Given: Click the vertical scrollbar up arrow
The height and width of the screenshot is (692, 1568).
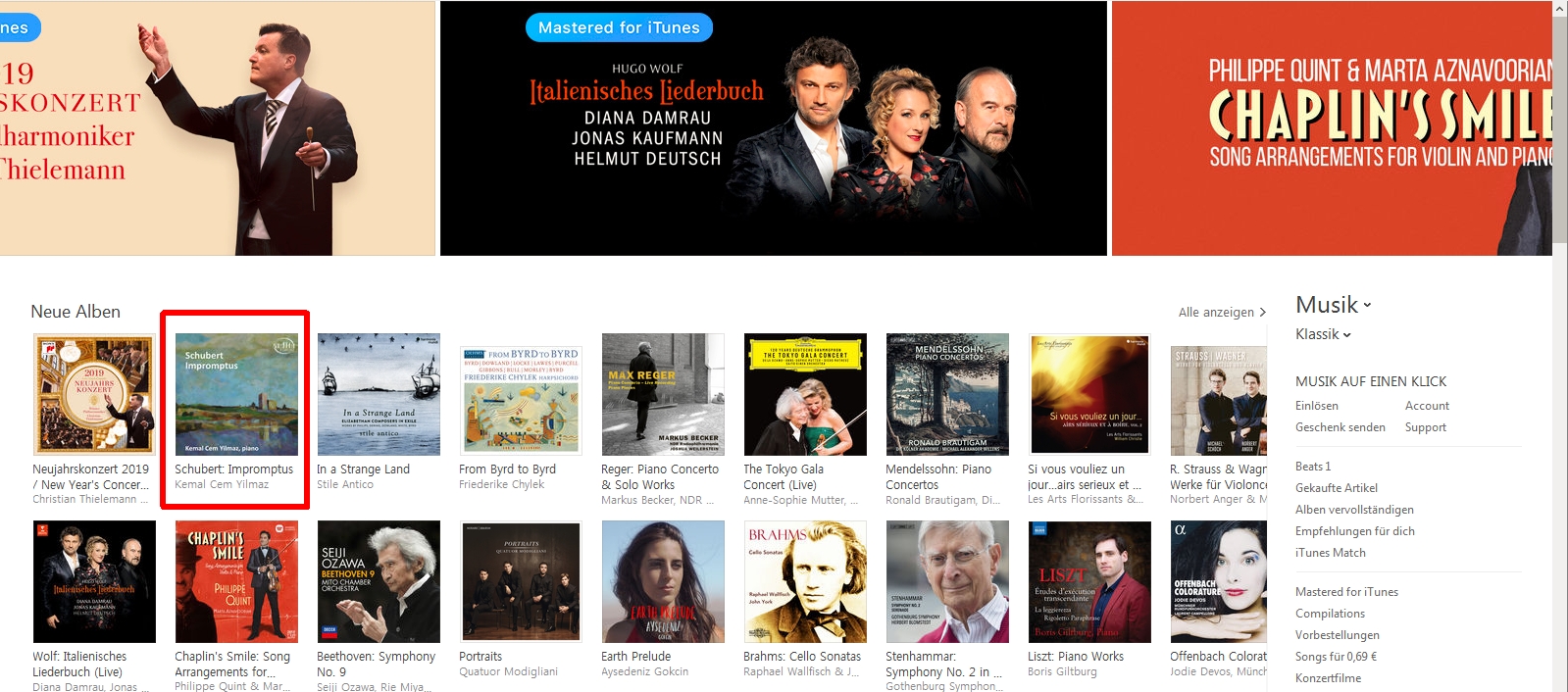Looking at the screenshot, I should (1560, 8).
